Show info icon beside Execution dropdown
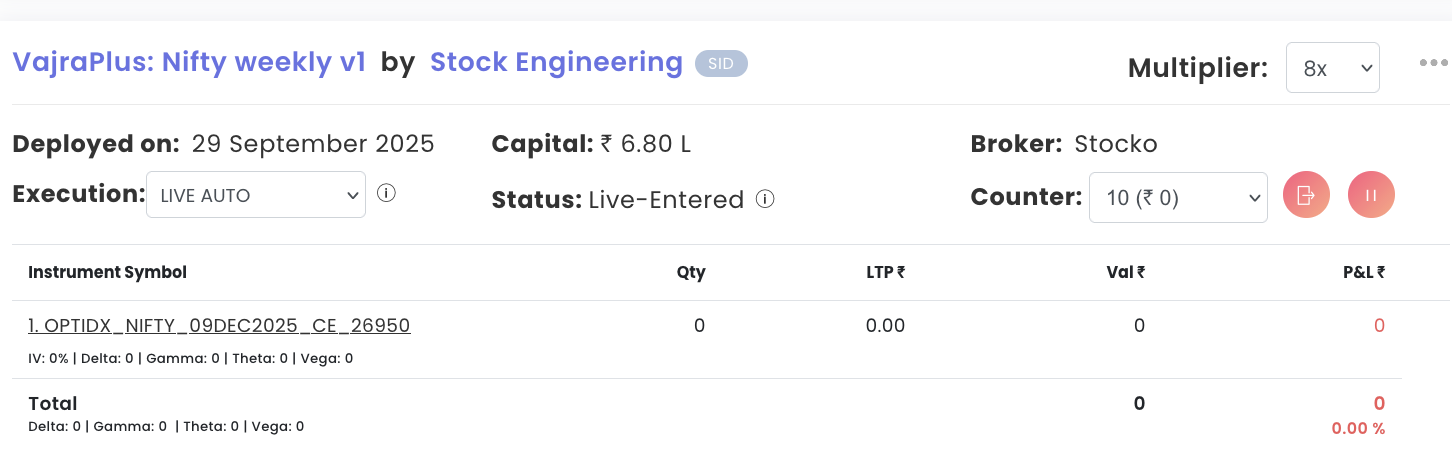The image size is (1452, 466). point(386,193)
